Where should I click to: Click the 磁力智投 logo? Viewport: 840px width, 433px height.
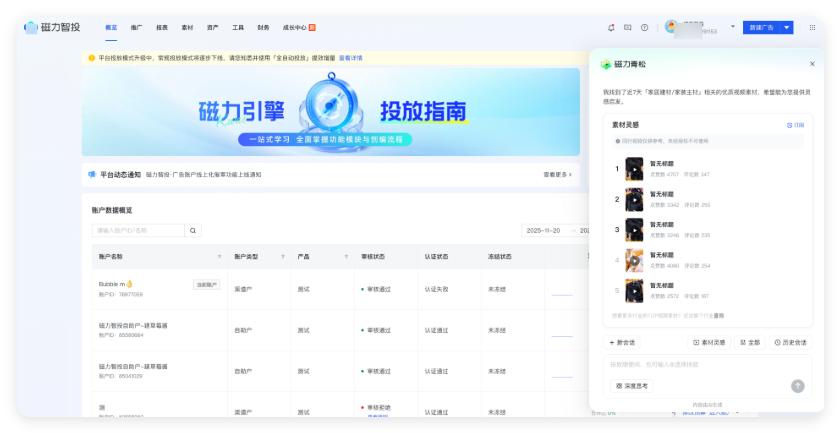pyautogui.click(x=52, y=27)
